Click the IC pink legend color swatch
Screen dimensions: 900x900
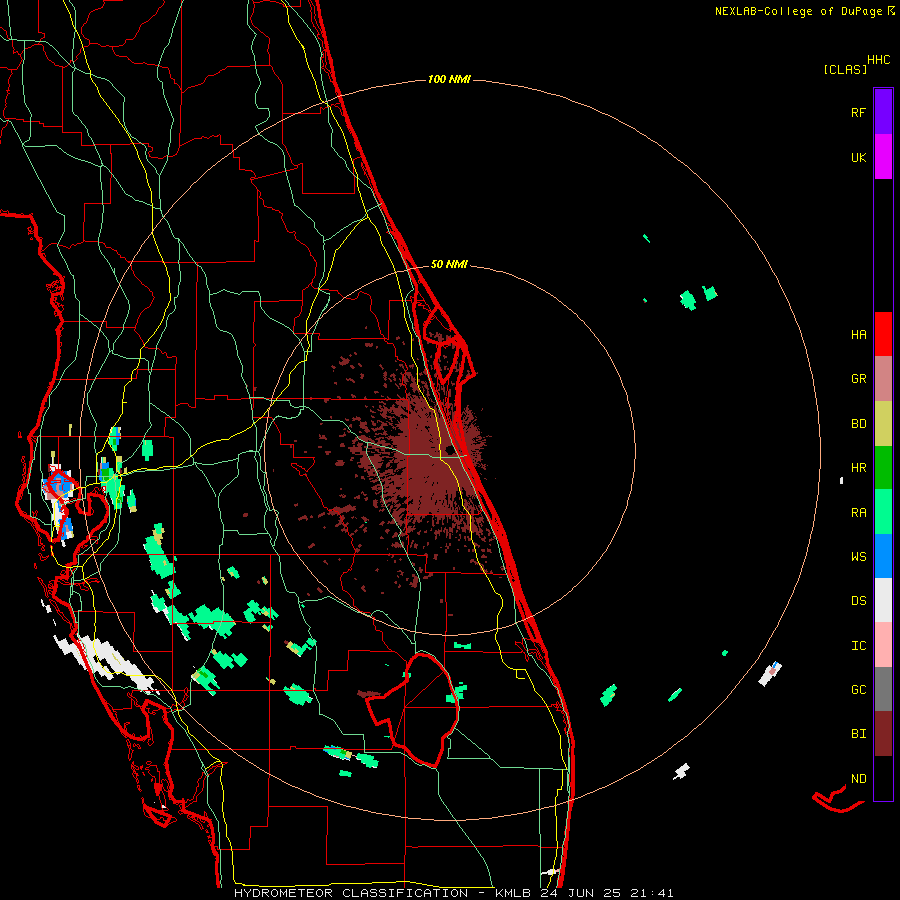(883, 645)
